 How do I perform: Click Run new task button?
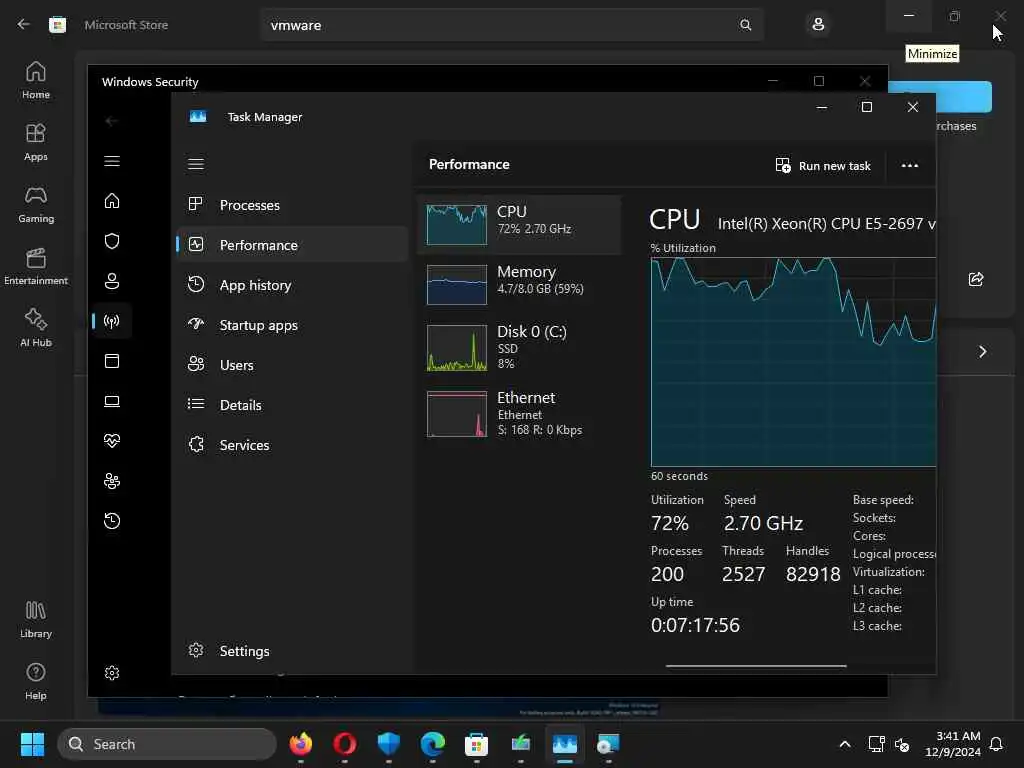(823, 166)
